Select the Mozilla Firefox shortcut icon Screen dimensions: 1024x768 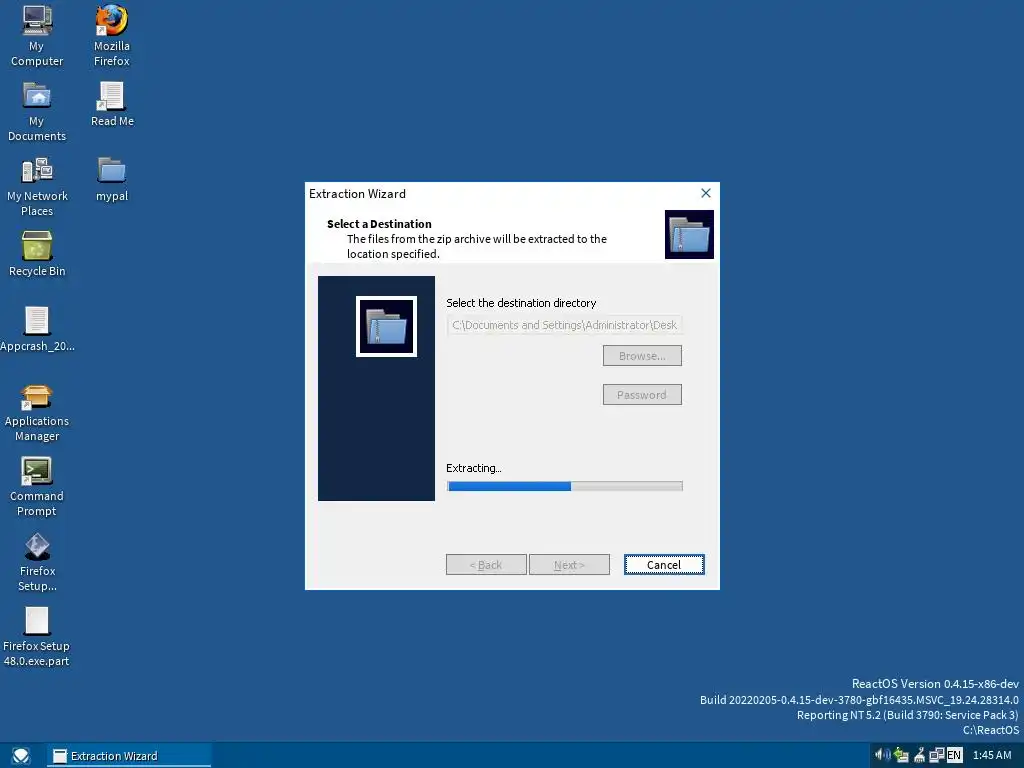pyautogui.click(x=112, y=36)
